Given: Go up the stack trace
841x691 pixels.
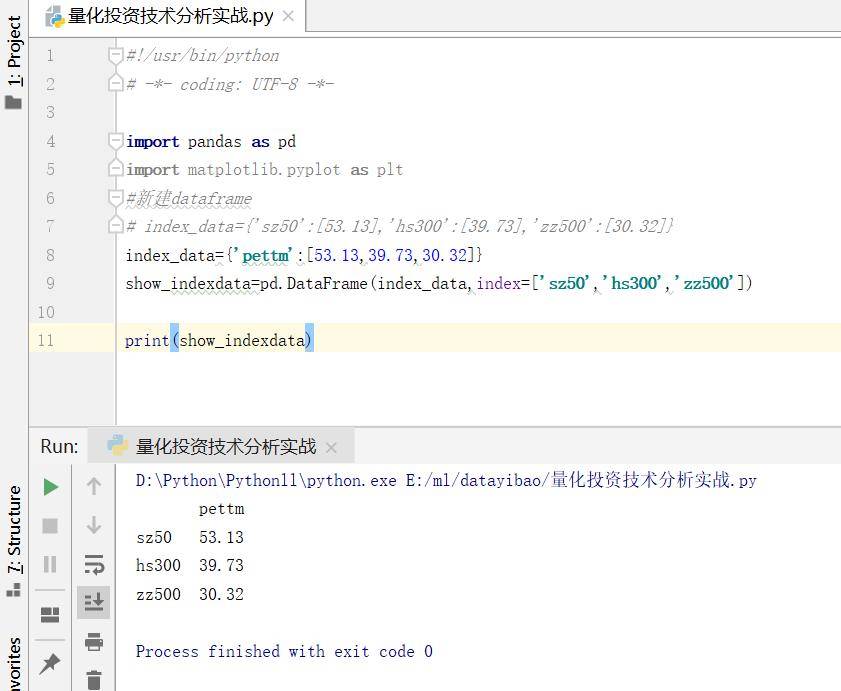Looking at the screenshot, I should [94, 486].
